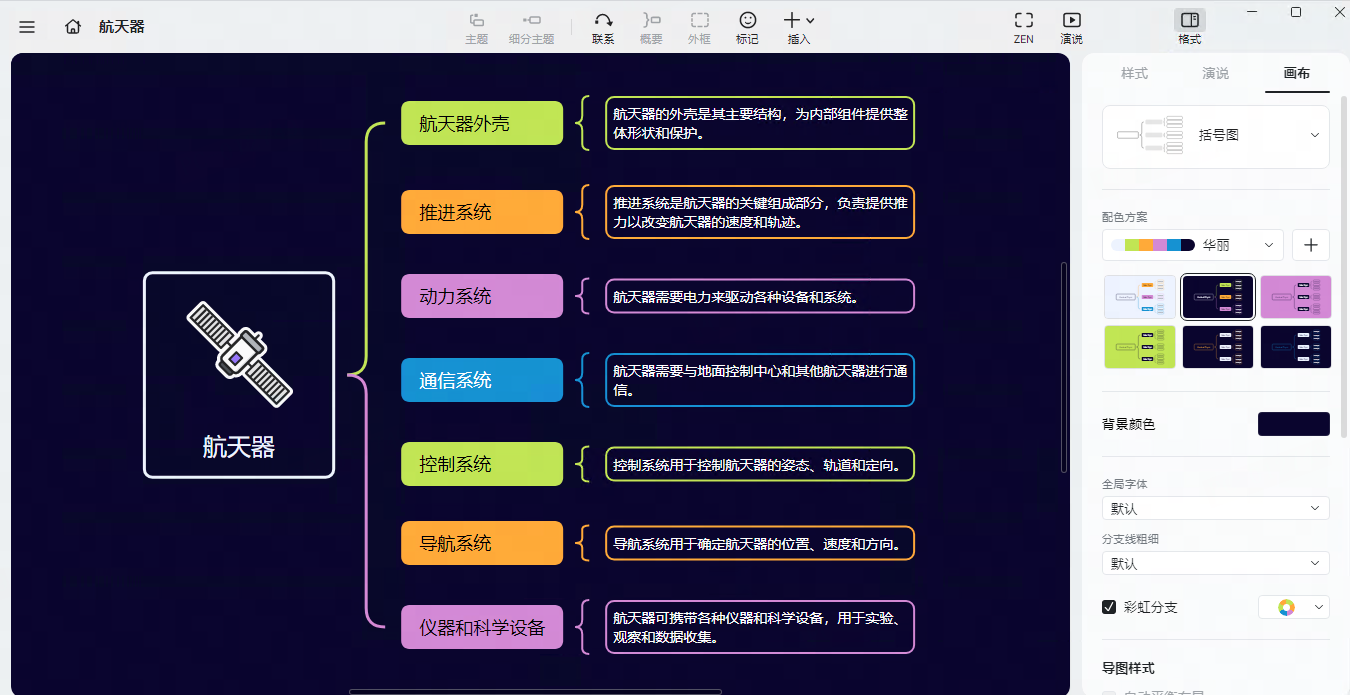Screen dimensions: 1350x695
Task: Switch to the 样式 tab
Action: (1134, 74)
